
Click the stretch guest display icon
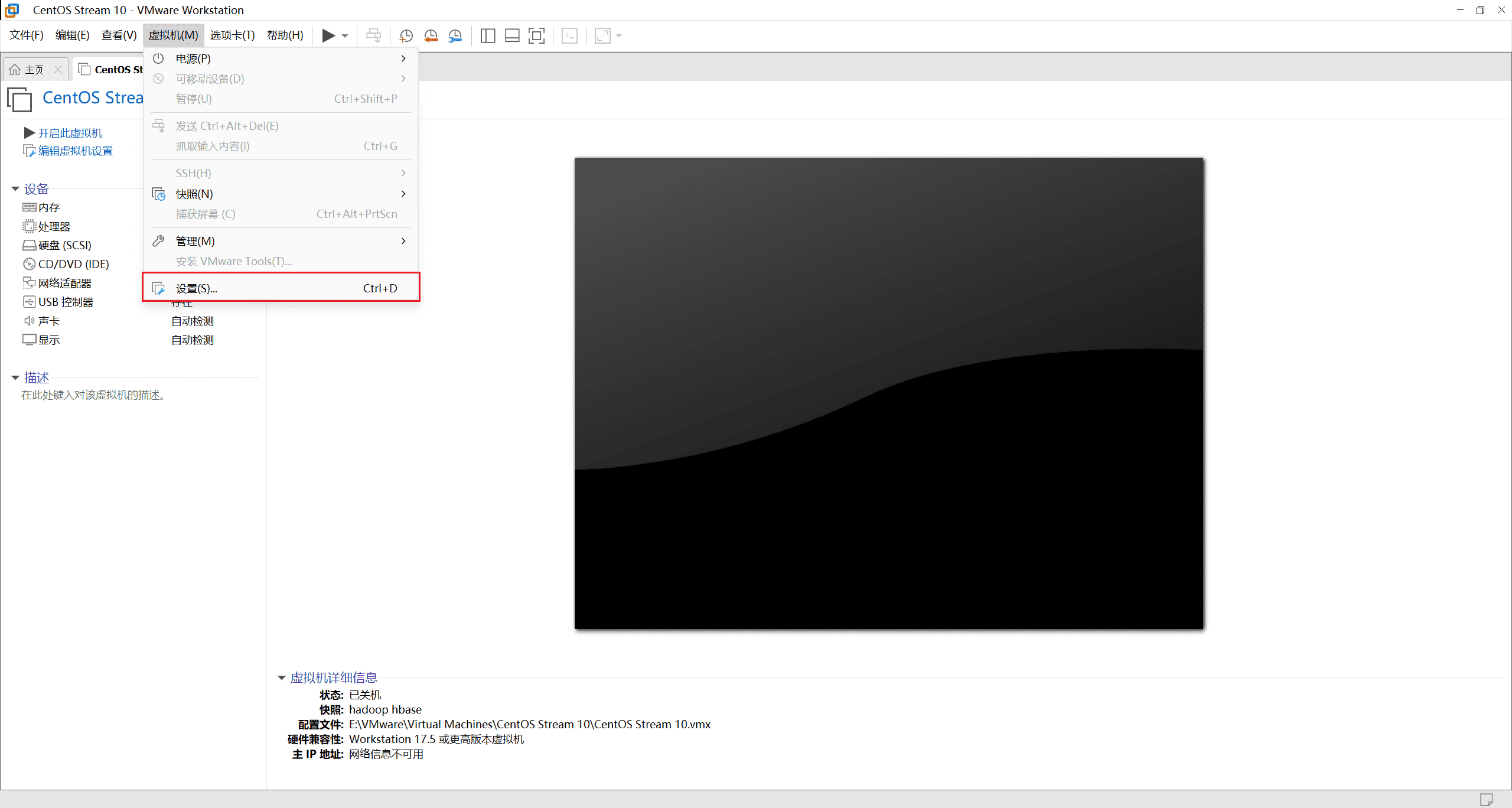(x=602, y=35)
